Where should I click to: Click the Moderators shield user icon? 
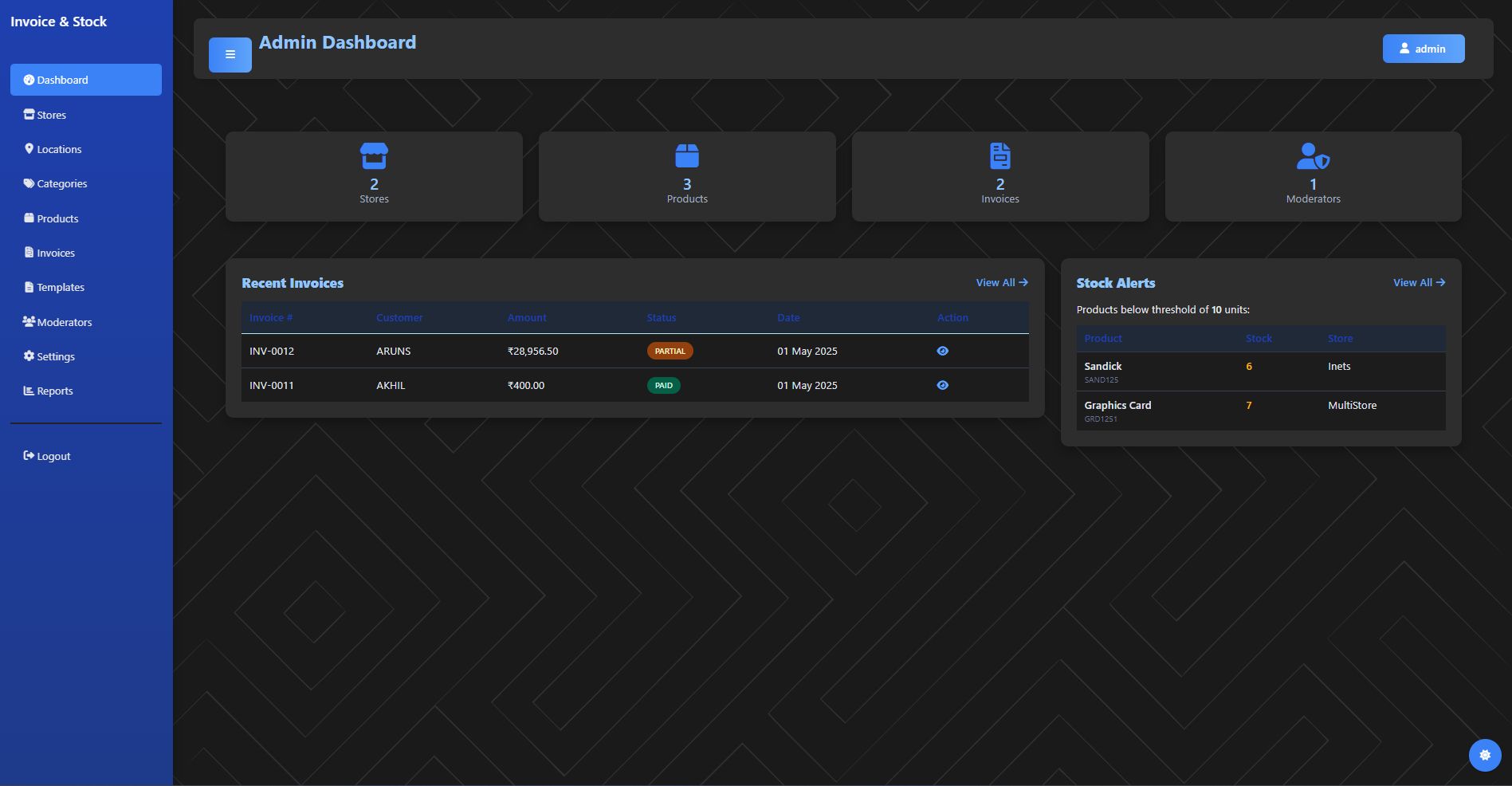point(1312,156)
